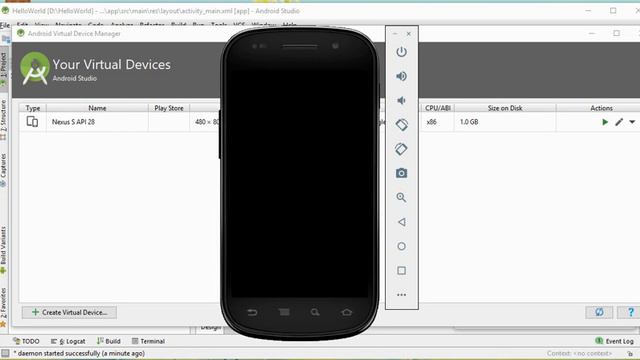Screen dimensions: 640x360
Task: Tap phone hardware search key
Action: 315,312
